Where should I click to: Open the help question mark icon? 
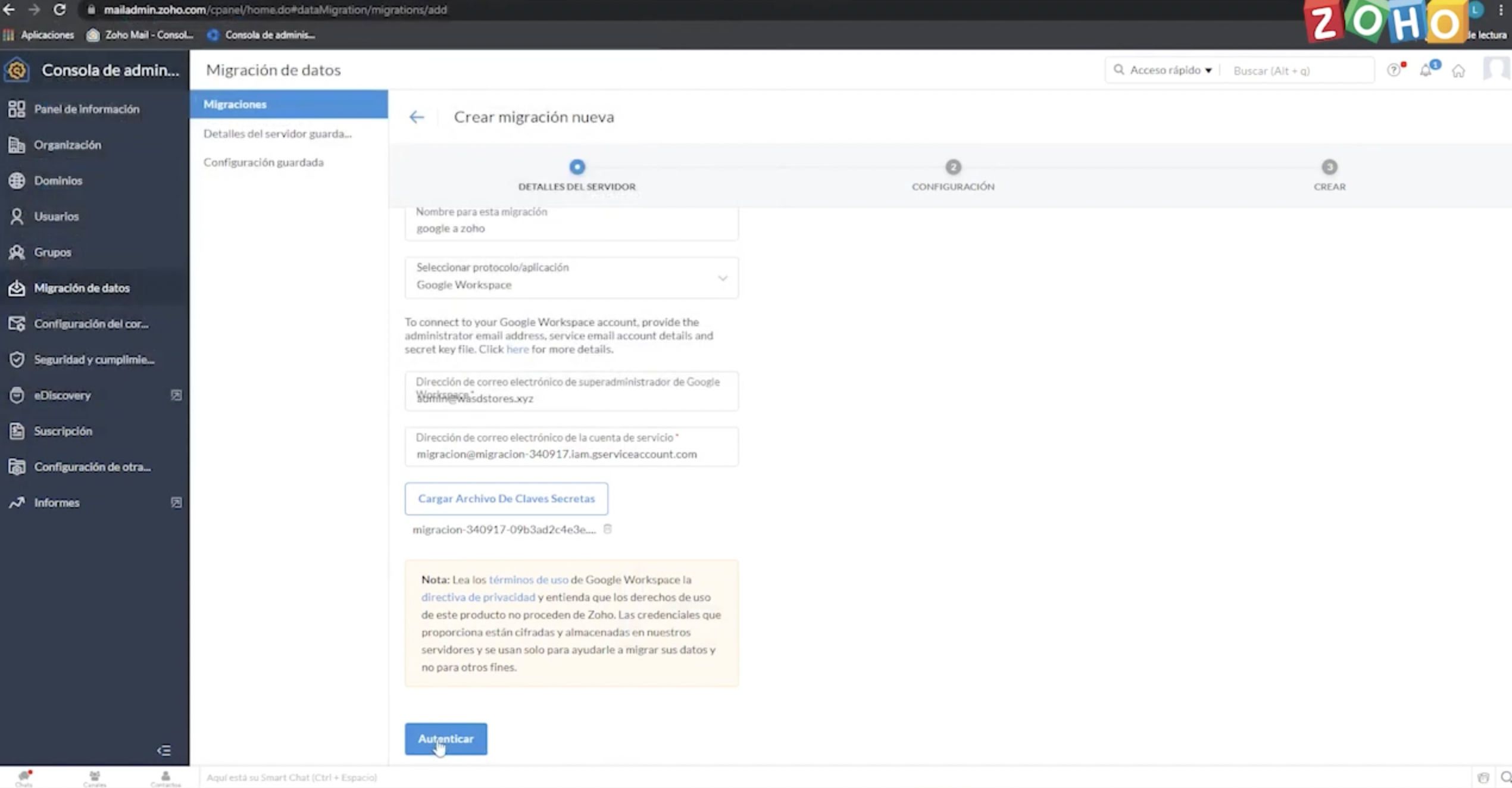pyautogui.click(x=1394, y=70)
